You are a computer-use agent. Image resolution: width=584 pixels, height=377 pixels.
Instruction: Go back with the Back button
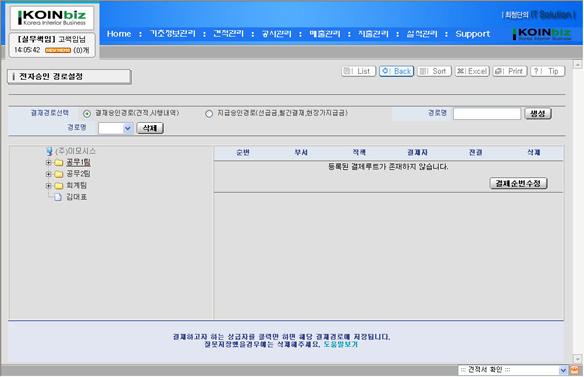397,71
